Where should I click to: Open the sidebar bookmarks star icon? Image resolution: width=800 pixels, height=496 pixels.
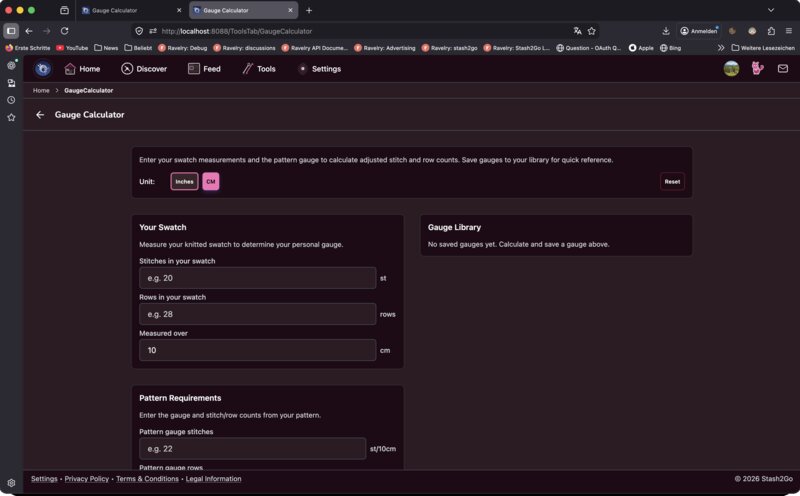click(11, 117)
